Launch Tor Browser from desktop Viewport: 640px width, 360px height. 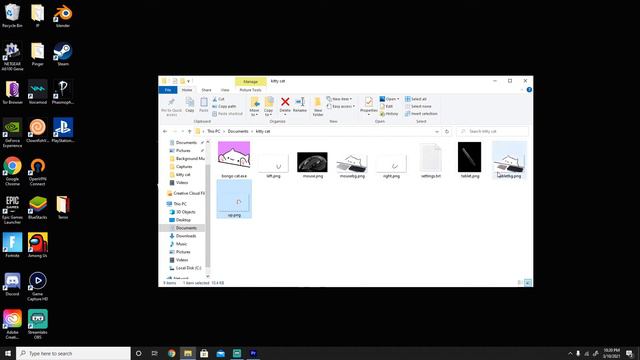pyautogui.click(x=12, y=93)
